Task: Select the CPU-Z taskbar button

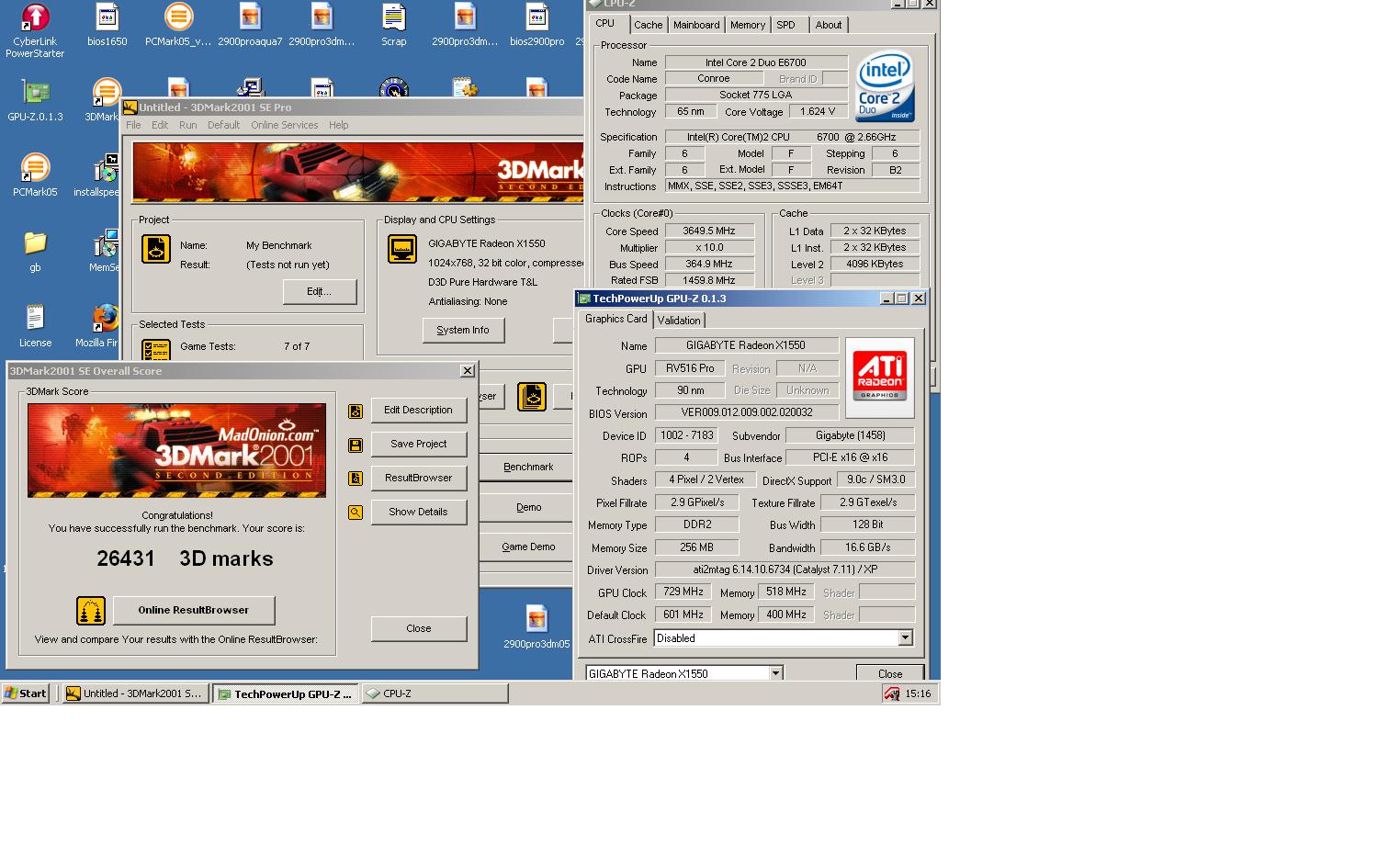Action: tap(435, 694)
